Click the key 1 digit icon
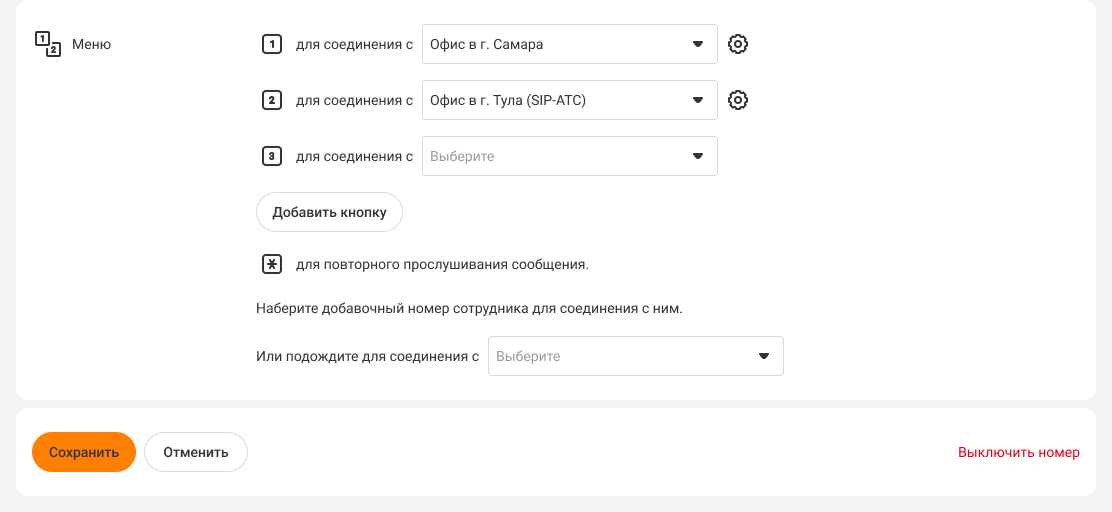Image resolution: width=1112 pixels, height=512 pixels. coord(271,44)
